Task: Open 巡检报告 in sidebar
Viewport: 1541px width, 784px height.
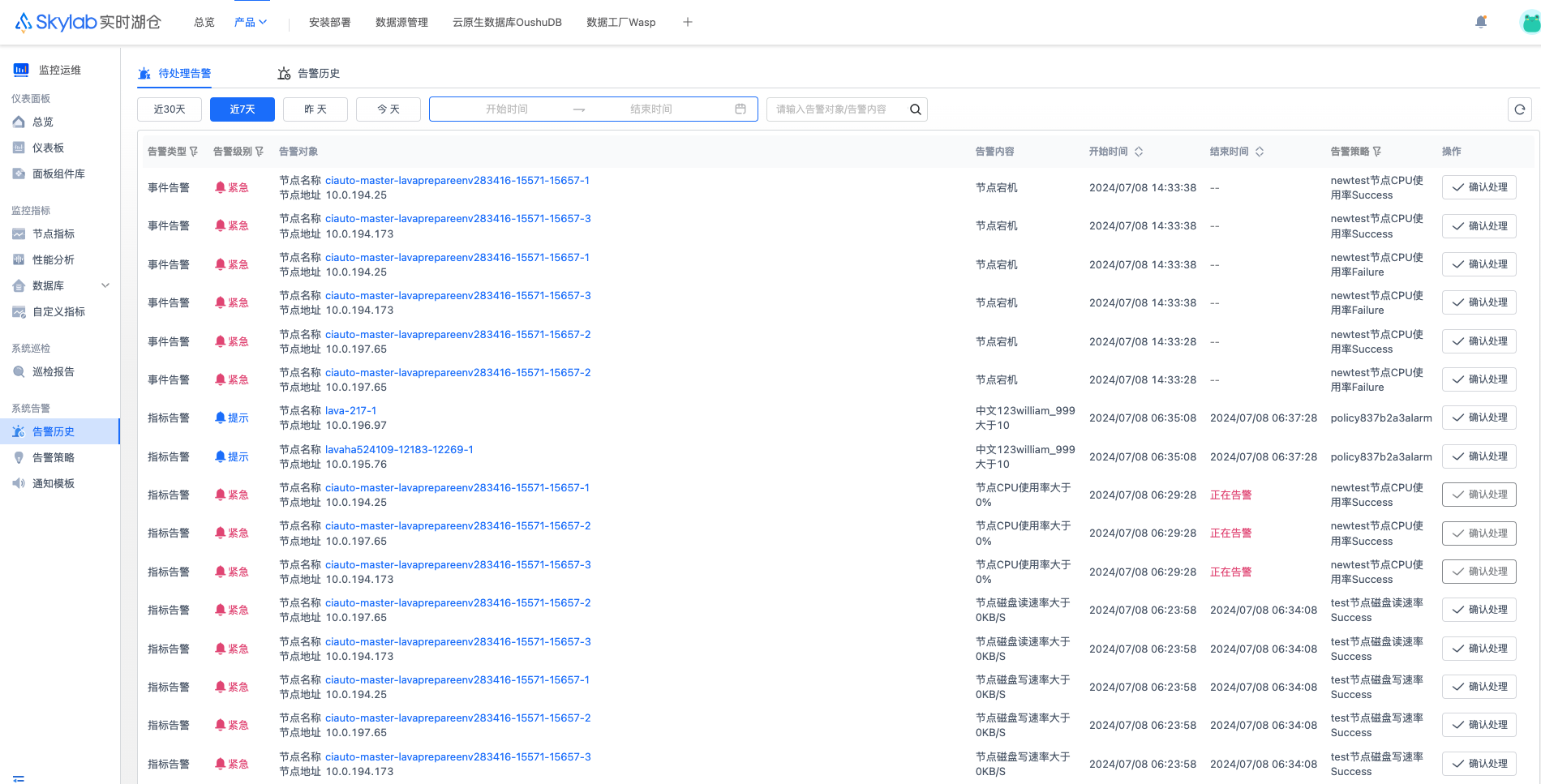Action: (x=54, y=371)
